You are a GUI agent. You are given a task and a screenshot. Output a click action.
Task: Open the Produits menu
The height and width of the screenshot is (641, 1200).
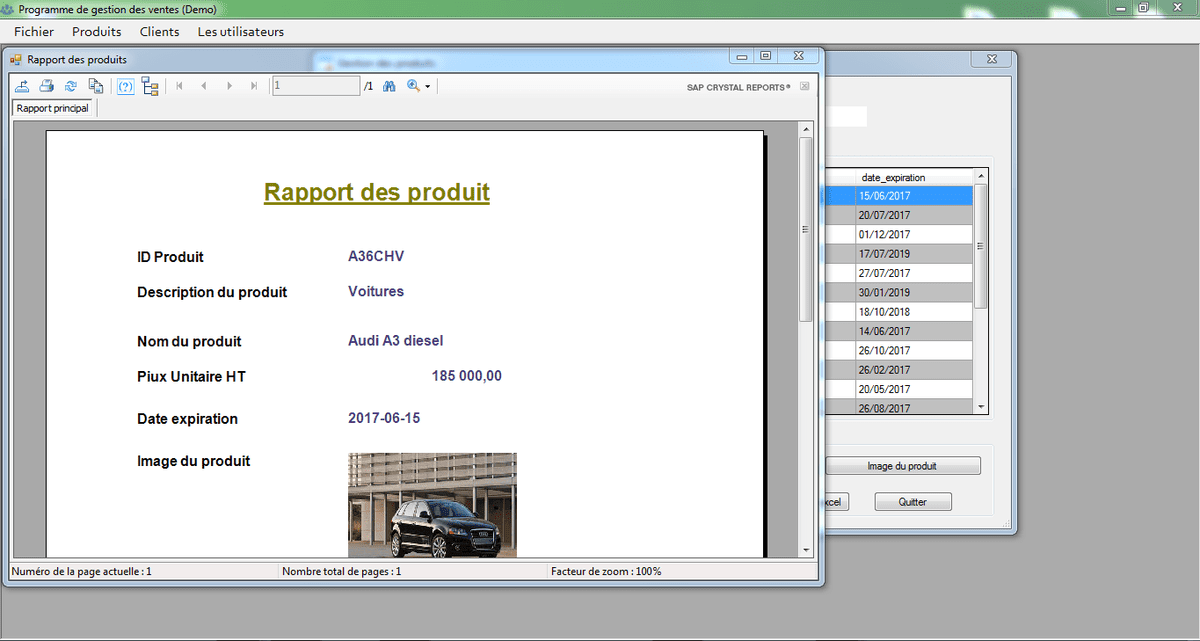click(x=97, y=32)
